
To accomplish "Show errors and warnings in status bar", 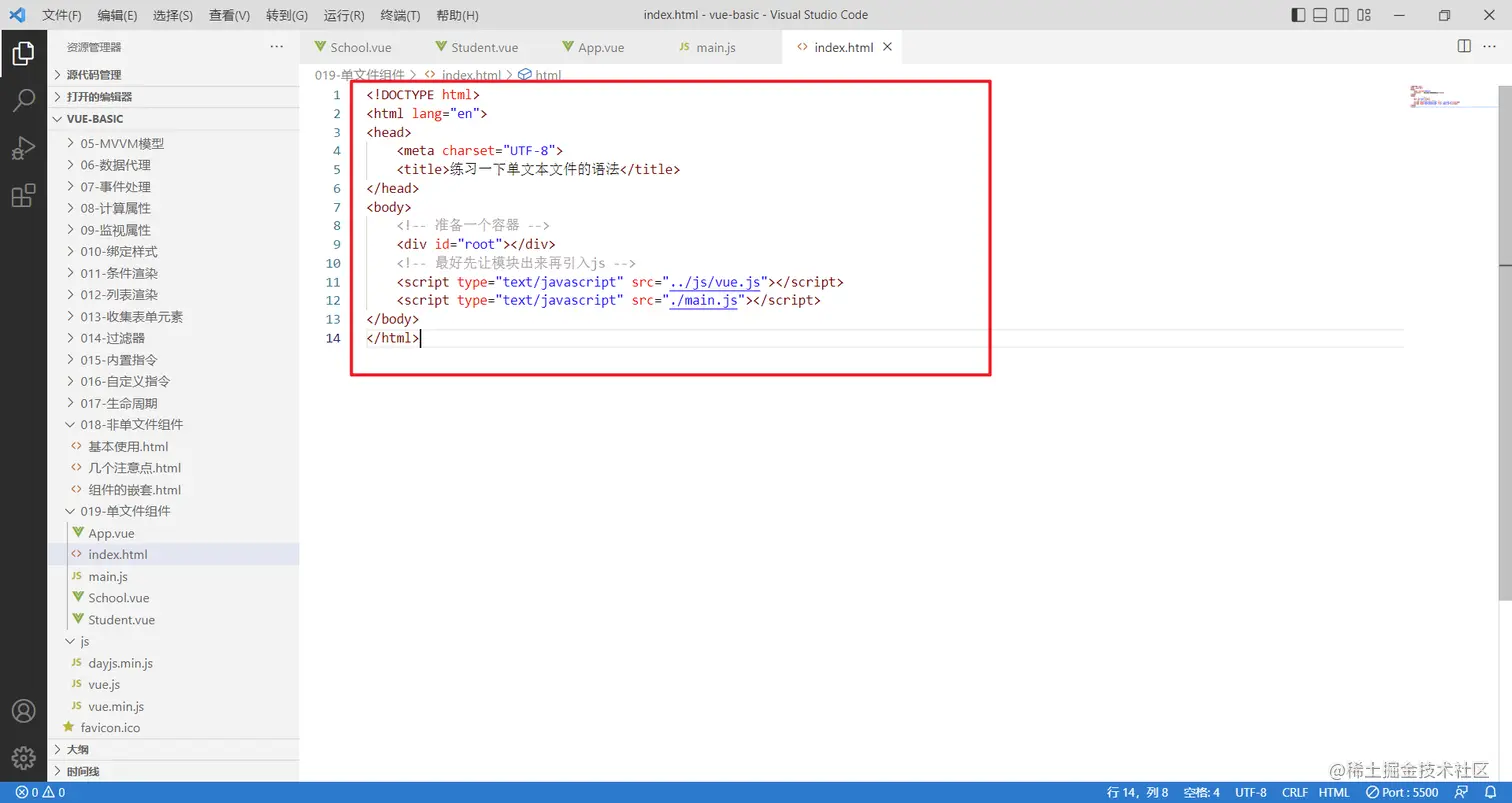I will (40, 793).
